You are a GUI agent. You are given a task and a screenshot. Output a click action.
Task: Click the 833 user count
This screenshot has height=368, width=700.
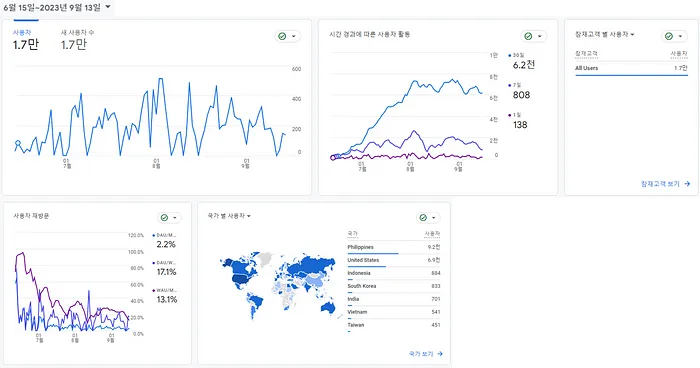click(x=436, y=286)
